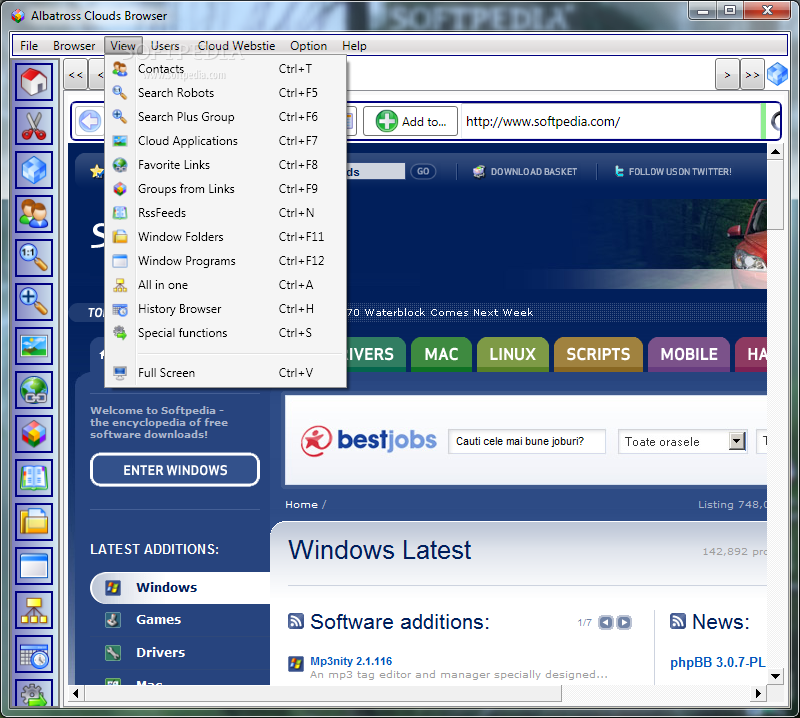Click the URL address field
The width and height of the screenshot is (800, 718).
[x=611, y=121]
